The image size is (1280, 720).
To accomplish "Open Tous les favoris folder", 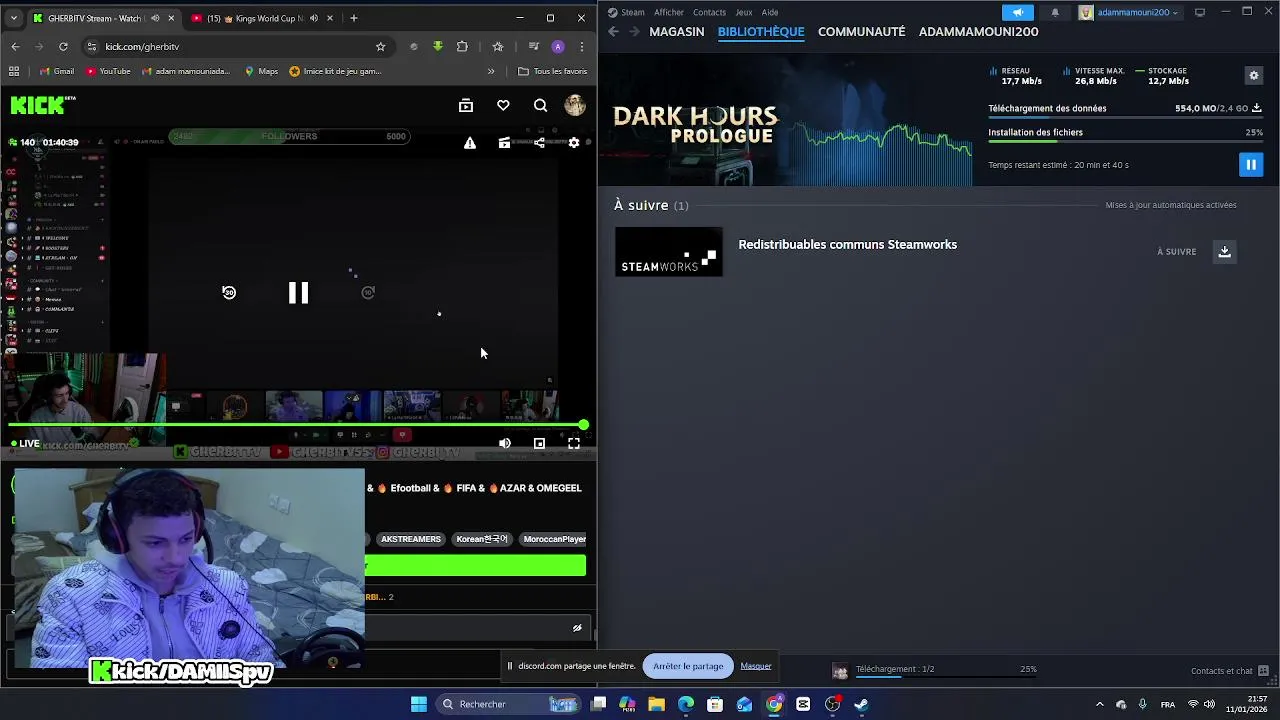I will [x=552, y=71].
